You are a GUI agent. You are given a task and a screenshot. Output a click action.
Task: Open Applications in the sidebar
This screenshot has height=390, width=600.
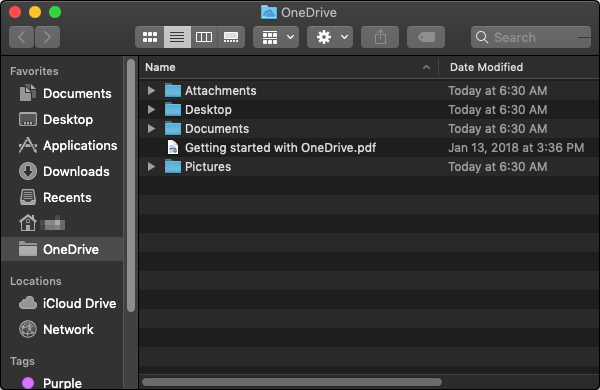point(62,145)
